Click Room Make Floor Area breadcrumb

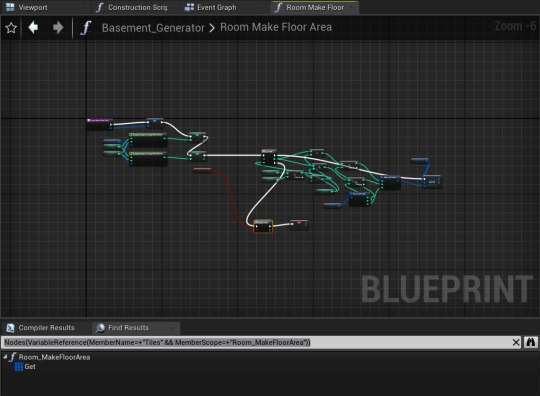coord(276,27)
